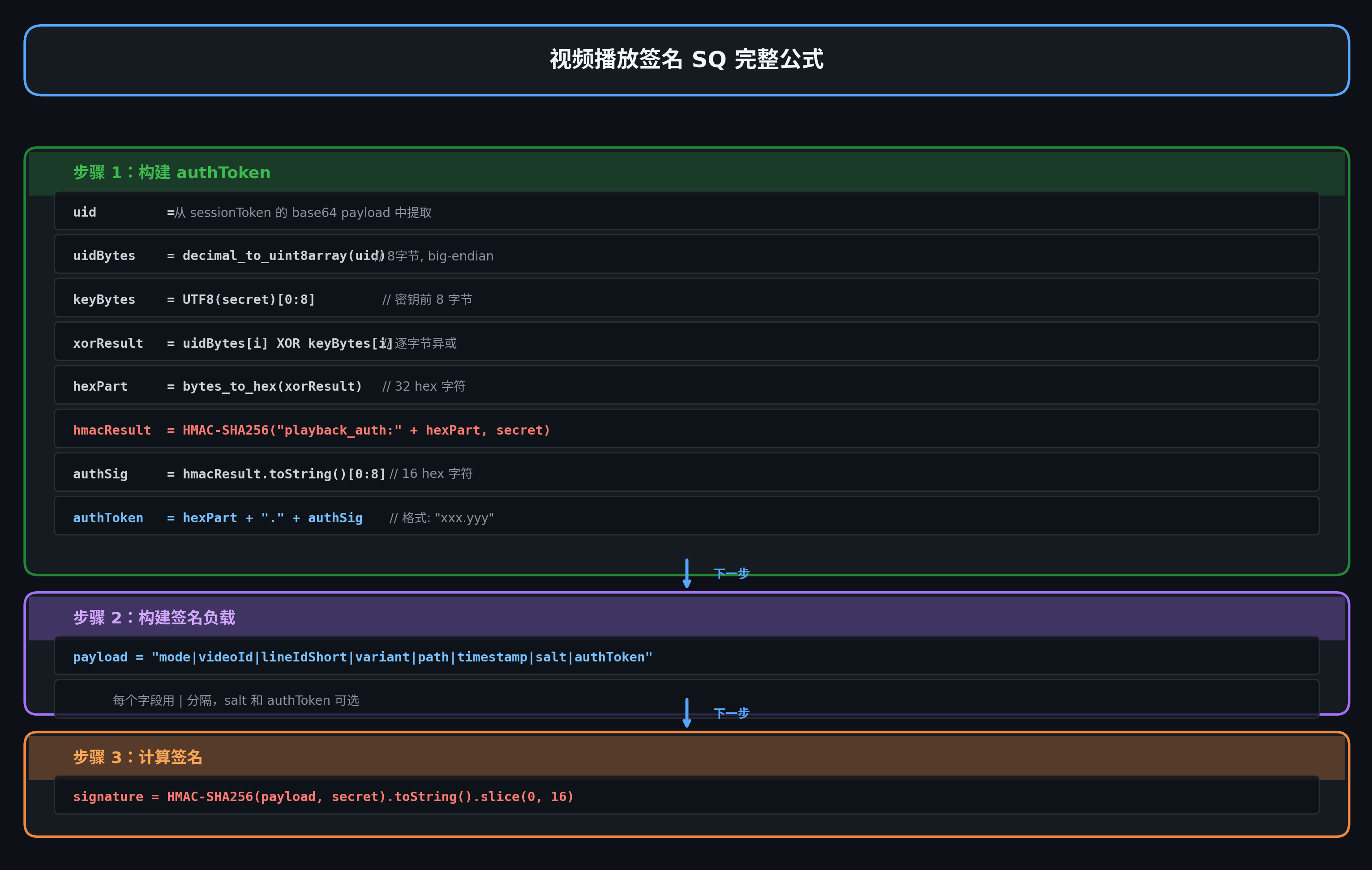Image resolution: width=1372 pixels, height=870 pixels.
Task: Click the heading 步骤 1：构建 authToken
Action: pyautogui.click(x=171, y=172)
